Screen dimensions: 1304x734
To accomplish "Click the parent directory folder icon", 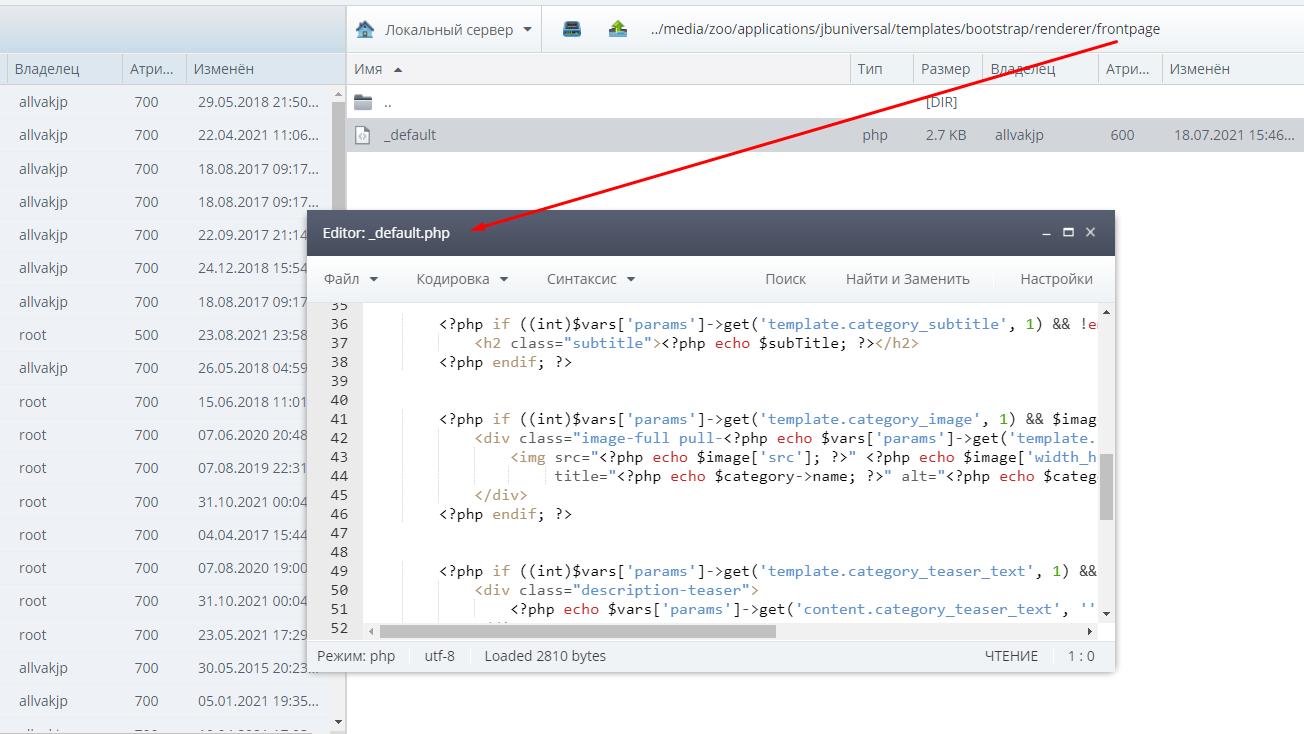I will point(363,102).
